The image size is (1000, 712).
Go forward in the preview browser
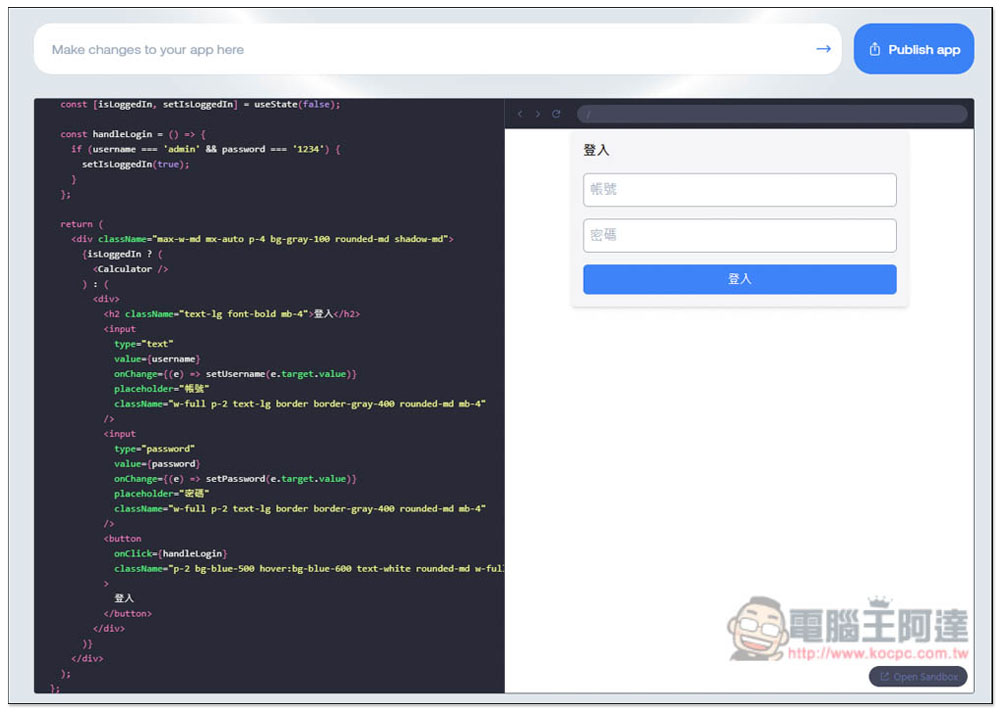click(538, 114)
